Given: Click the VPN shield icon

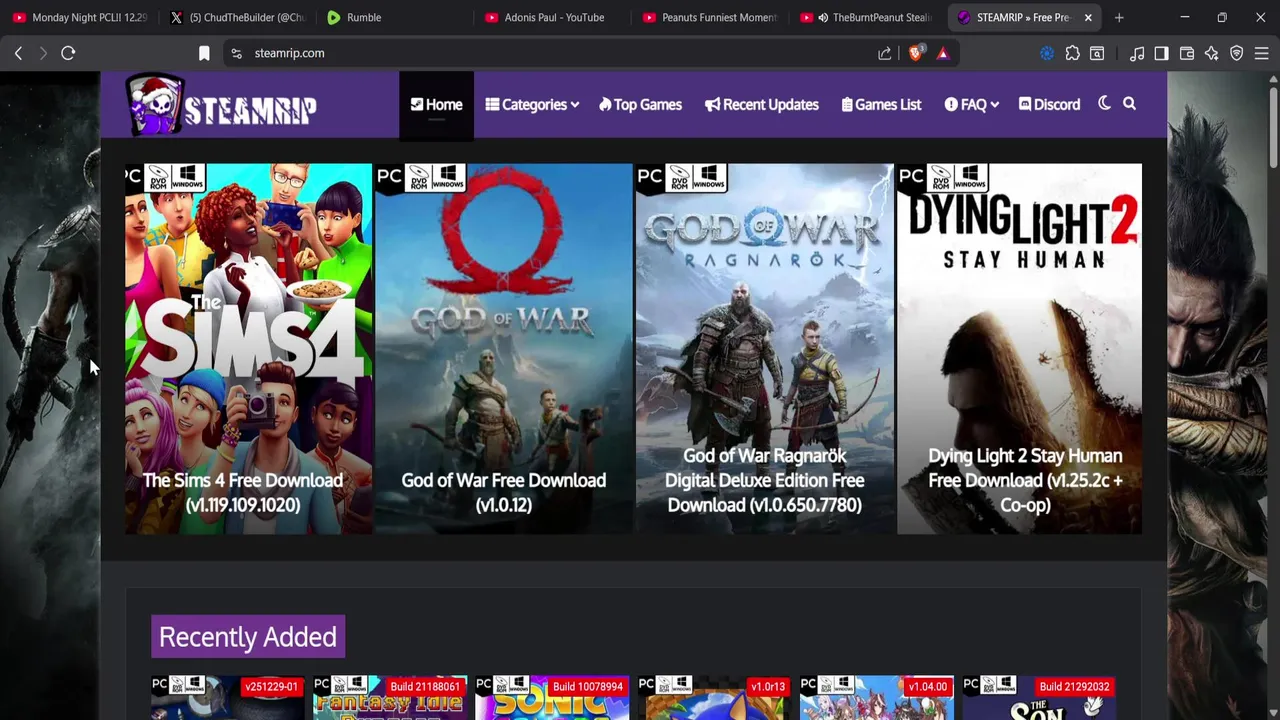Looking at the screenshot, I should coord(1237,53).
